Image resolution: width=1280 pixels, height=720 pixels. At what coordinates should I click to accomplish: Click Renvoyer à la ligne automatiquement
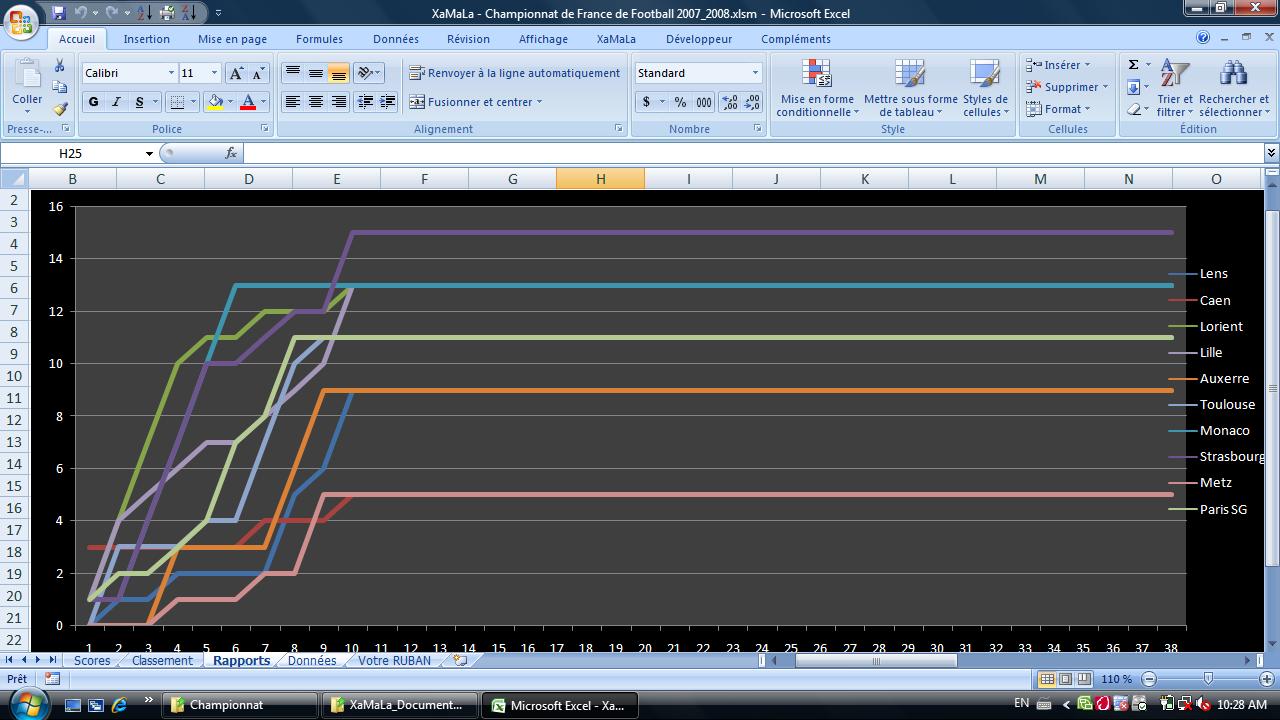pos(515,73)
